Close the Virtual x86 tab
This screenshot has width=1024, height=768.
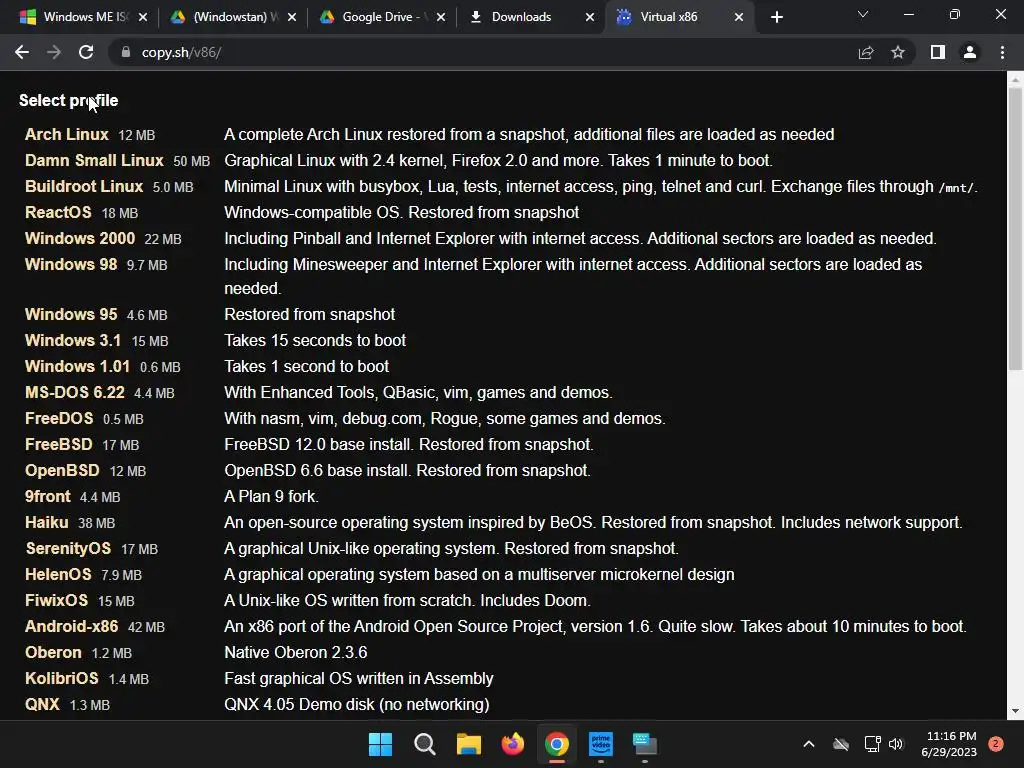pos(739,17)
